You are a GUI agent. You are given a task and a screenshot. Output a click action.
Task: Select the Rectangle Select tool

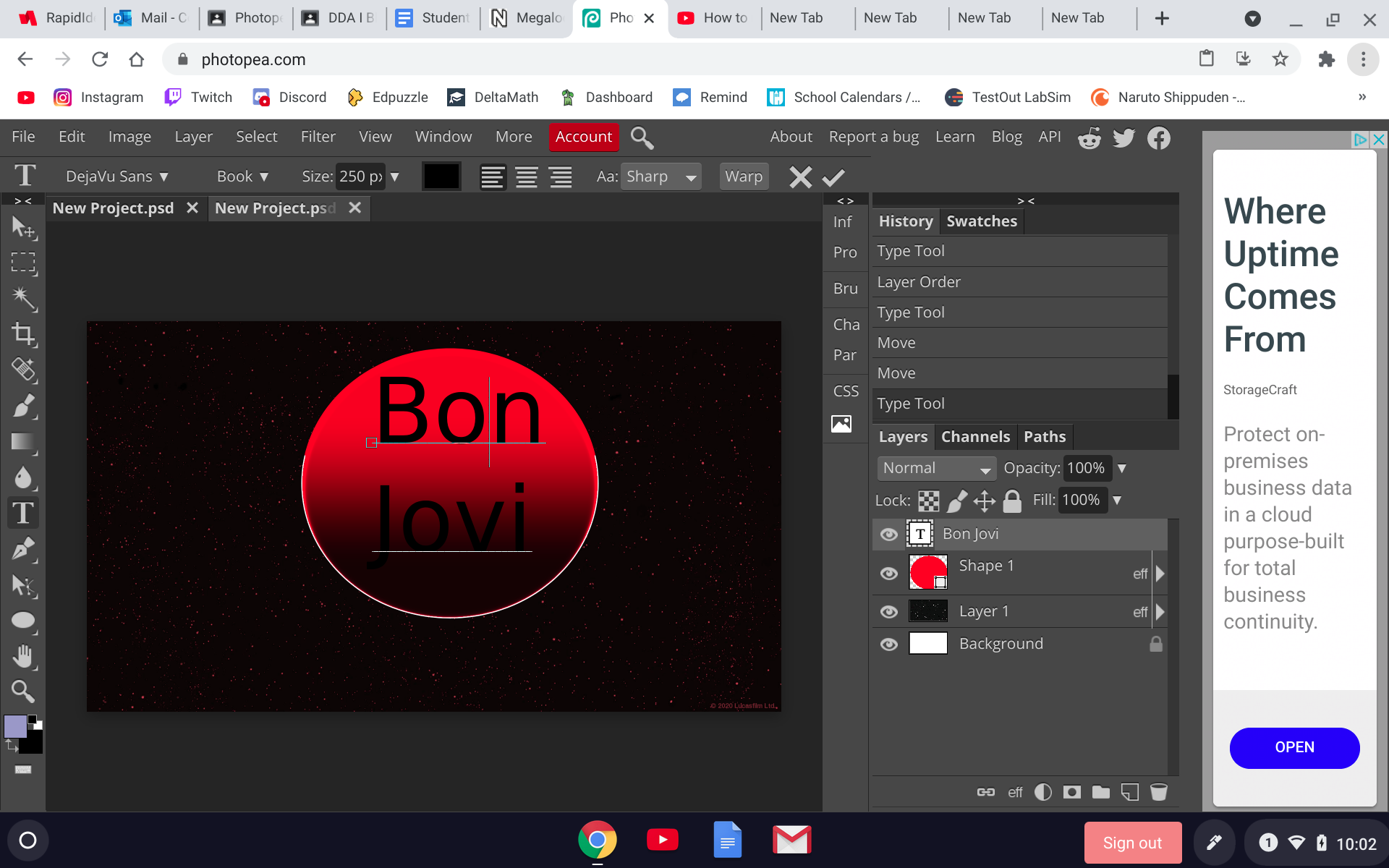24,263
